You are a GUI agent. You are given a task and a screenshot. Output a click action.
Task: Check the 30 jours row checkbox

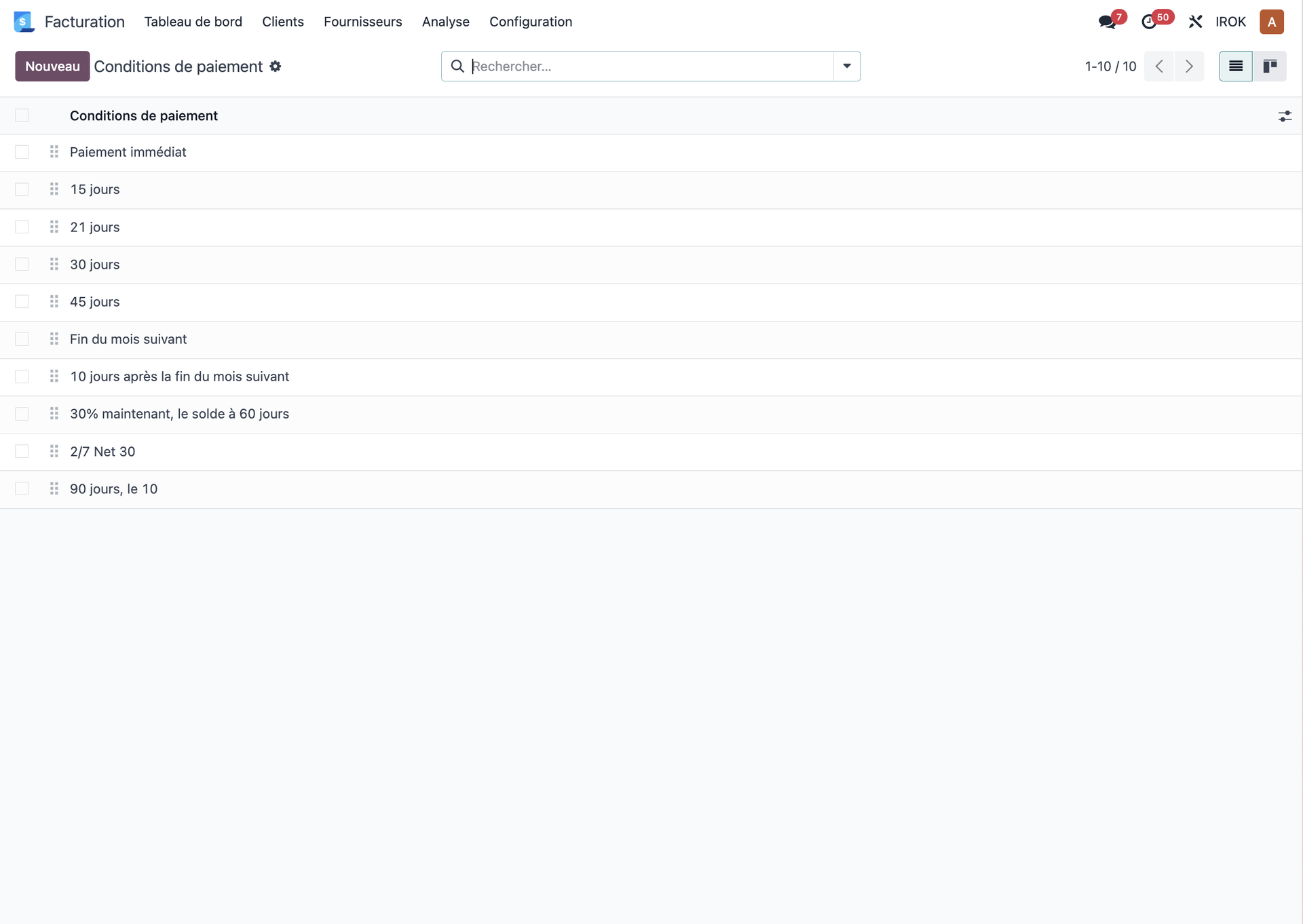click(22, 264)
